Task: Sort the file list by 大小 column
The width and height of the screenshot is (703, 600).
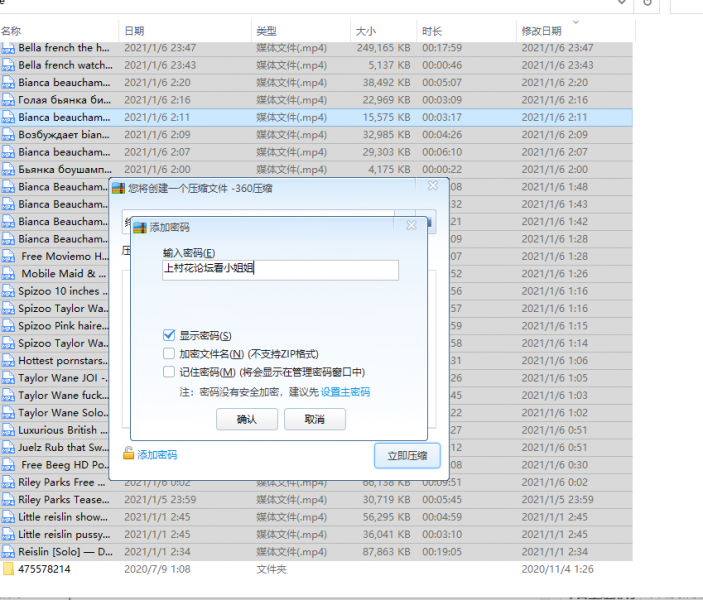Action: click(366, 31)
